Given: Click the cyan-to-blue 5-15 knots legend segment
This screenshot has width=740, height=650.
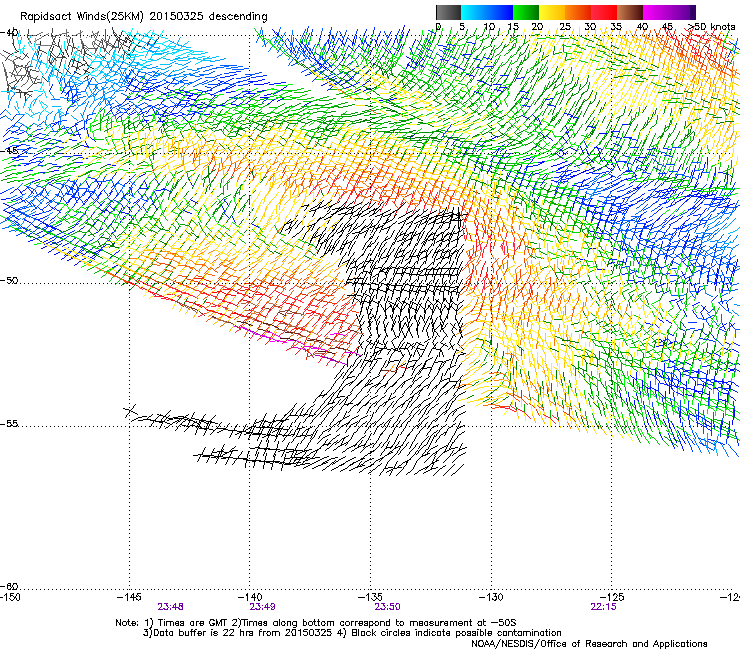Looking at the screenshot, I should pyautogui.click(x=487, y=12).
